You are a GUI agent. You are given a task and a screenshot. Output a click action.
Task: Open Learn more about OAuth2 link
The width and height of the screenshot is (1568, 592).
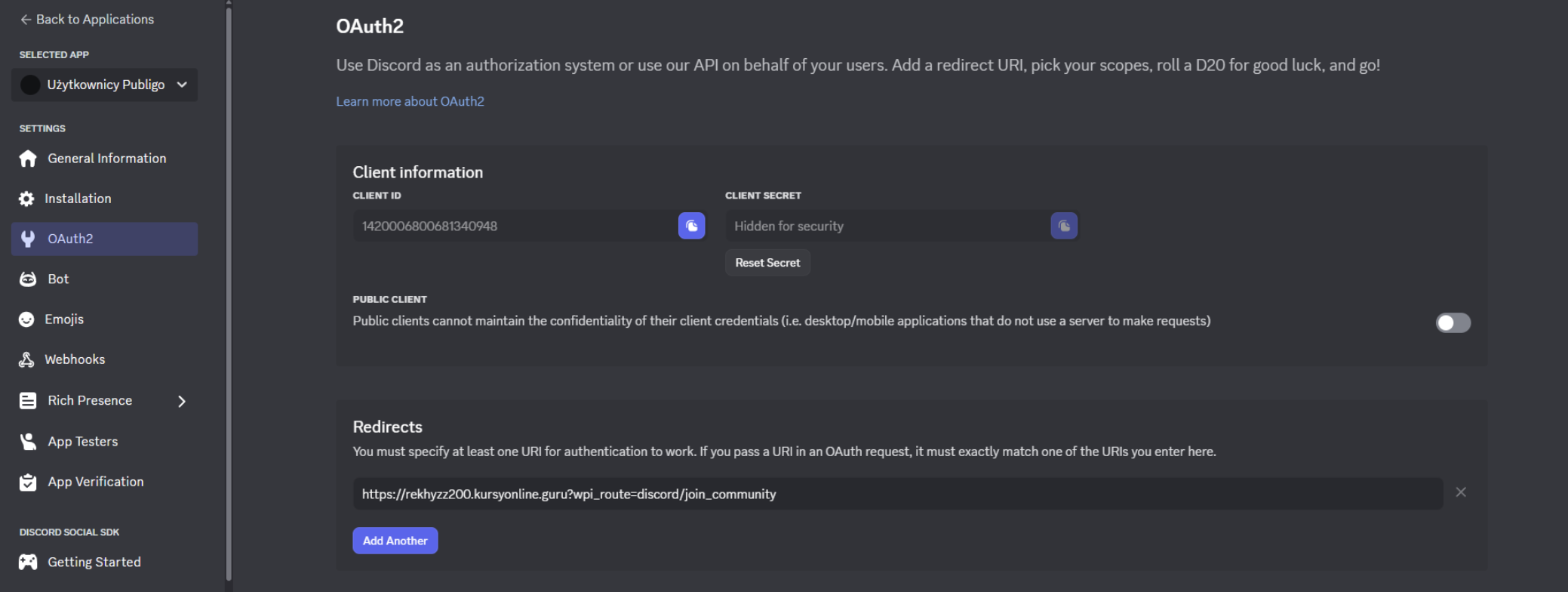click(410, 101)
